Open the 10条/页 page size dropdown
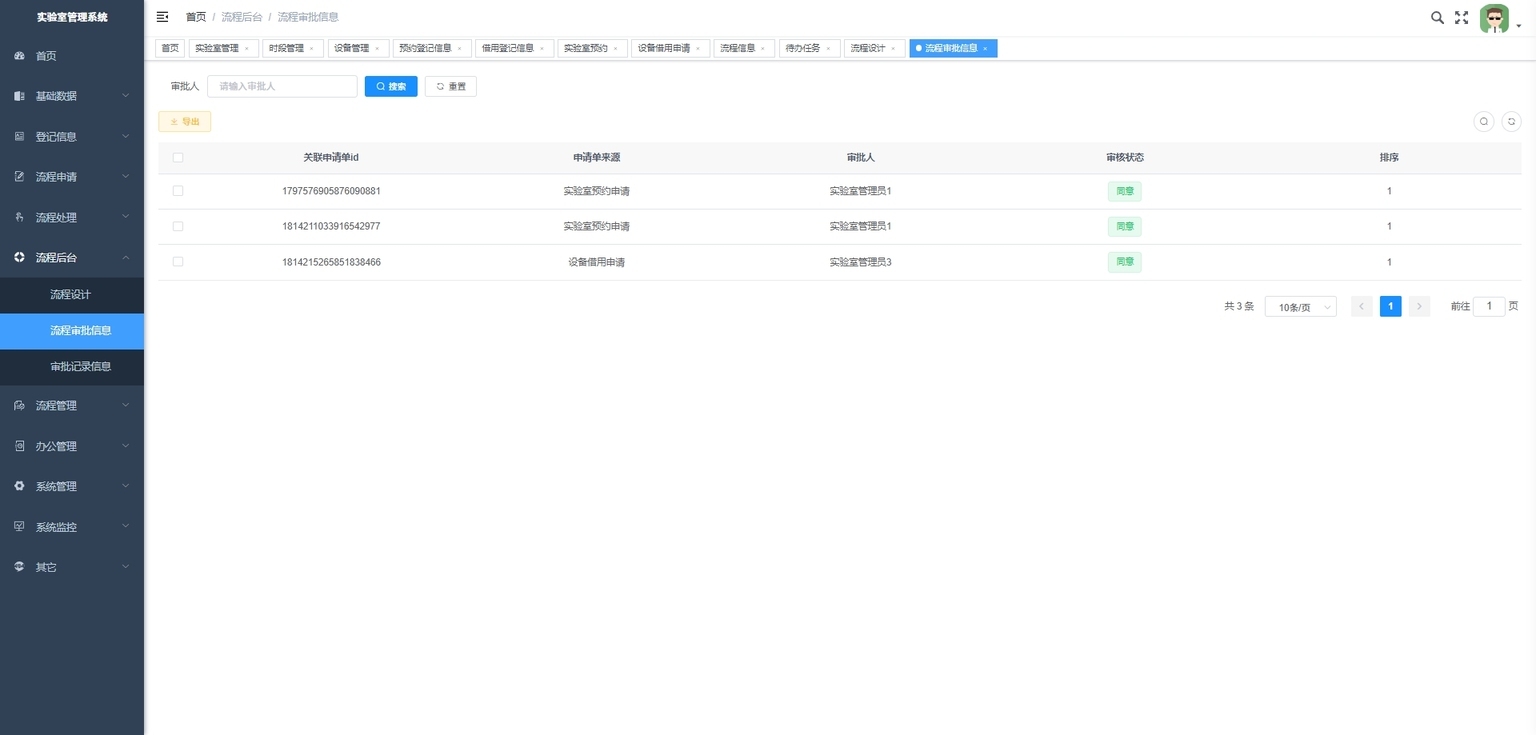The width and height of the screenshot is (1536, 735). tap(1300, 307)
